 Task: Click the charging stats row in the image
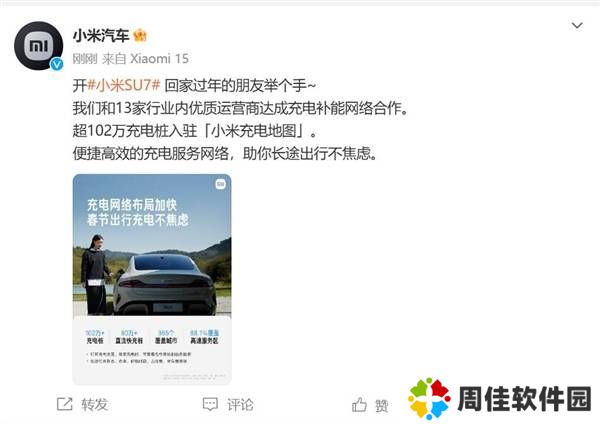tap(152, 336)
